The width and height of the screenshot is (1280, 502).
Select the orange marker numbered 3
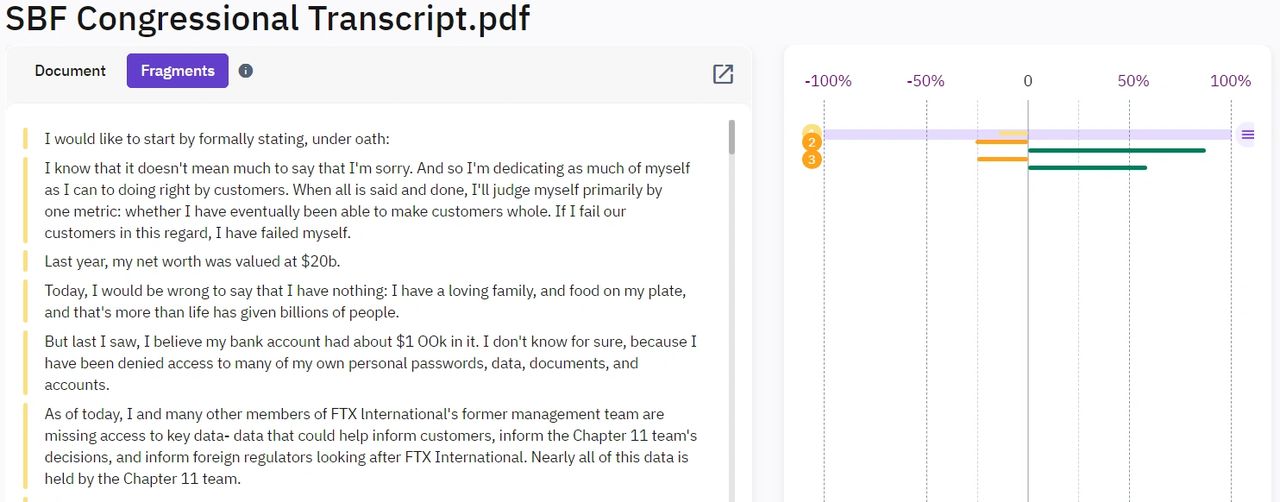[812, 159]
